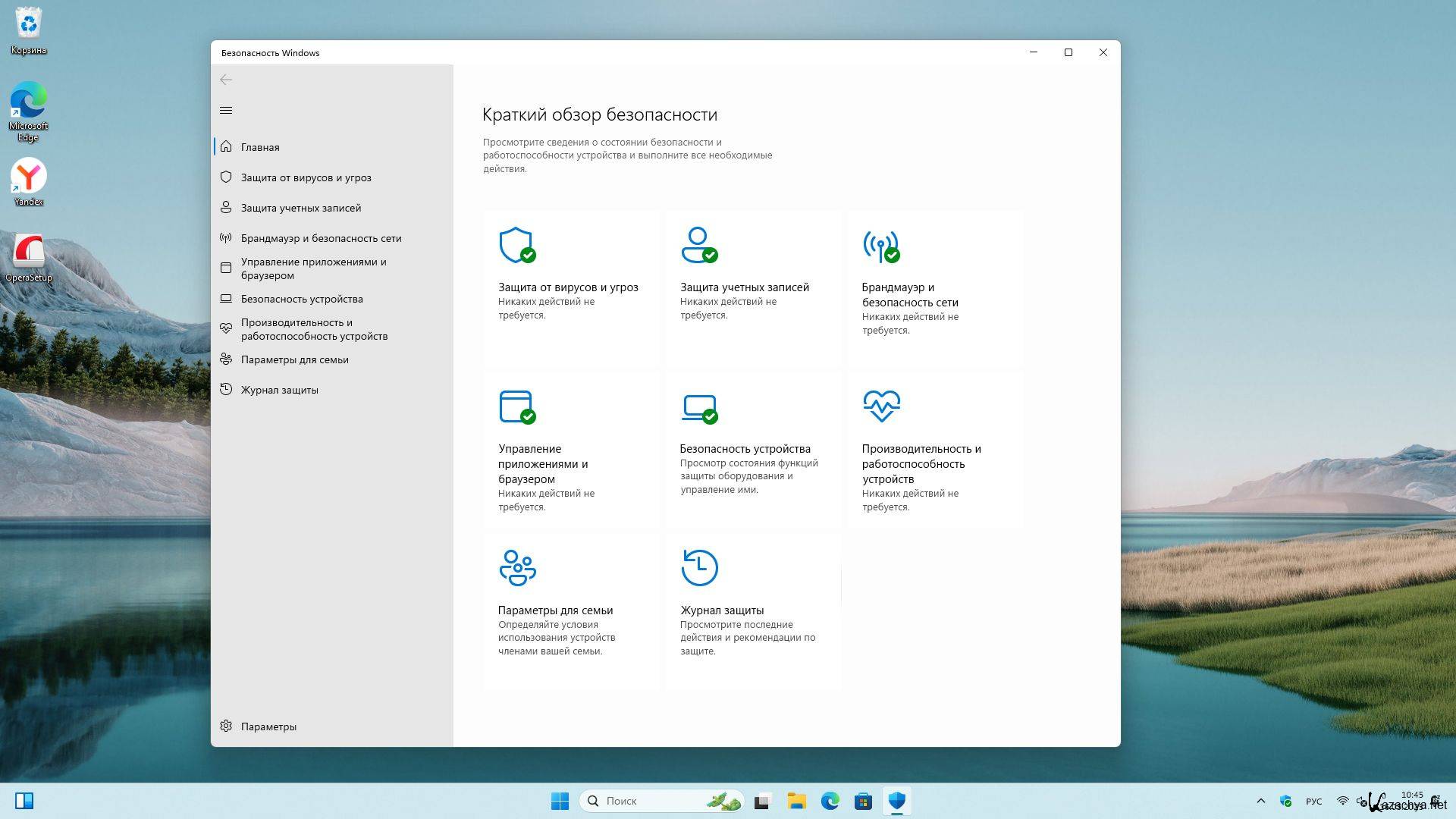Viewport: 1456px width, 819px height.
Task: Open the family options people tile icon
Action: click(517, 567)
